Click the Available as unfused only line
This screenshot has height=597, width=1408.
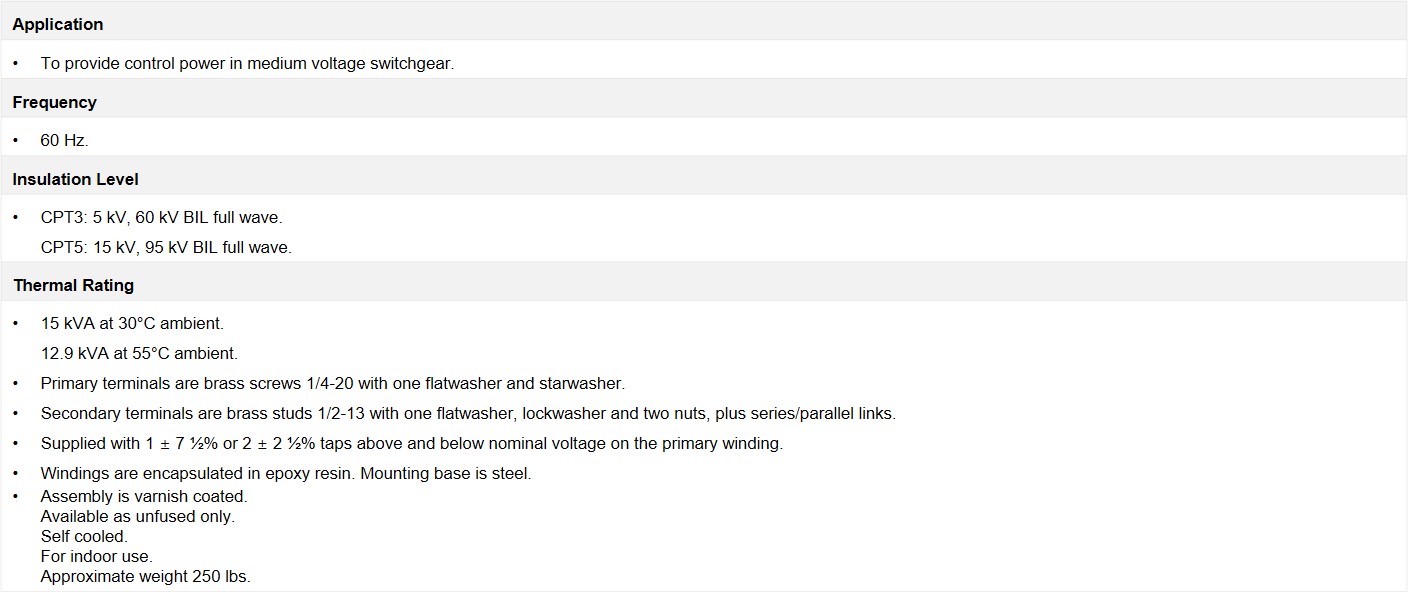[x=137, y=516]
